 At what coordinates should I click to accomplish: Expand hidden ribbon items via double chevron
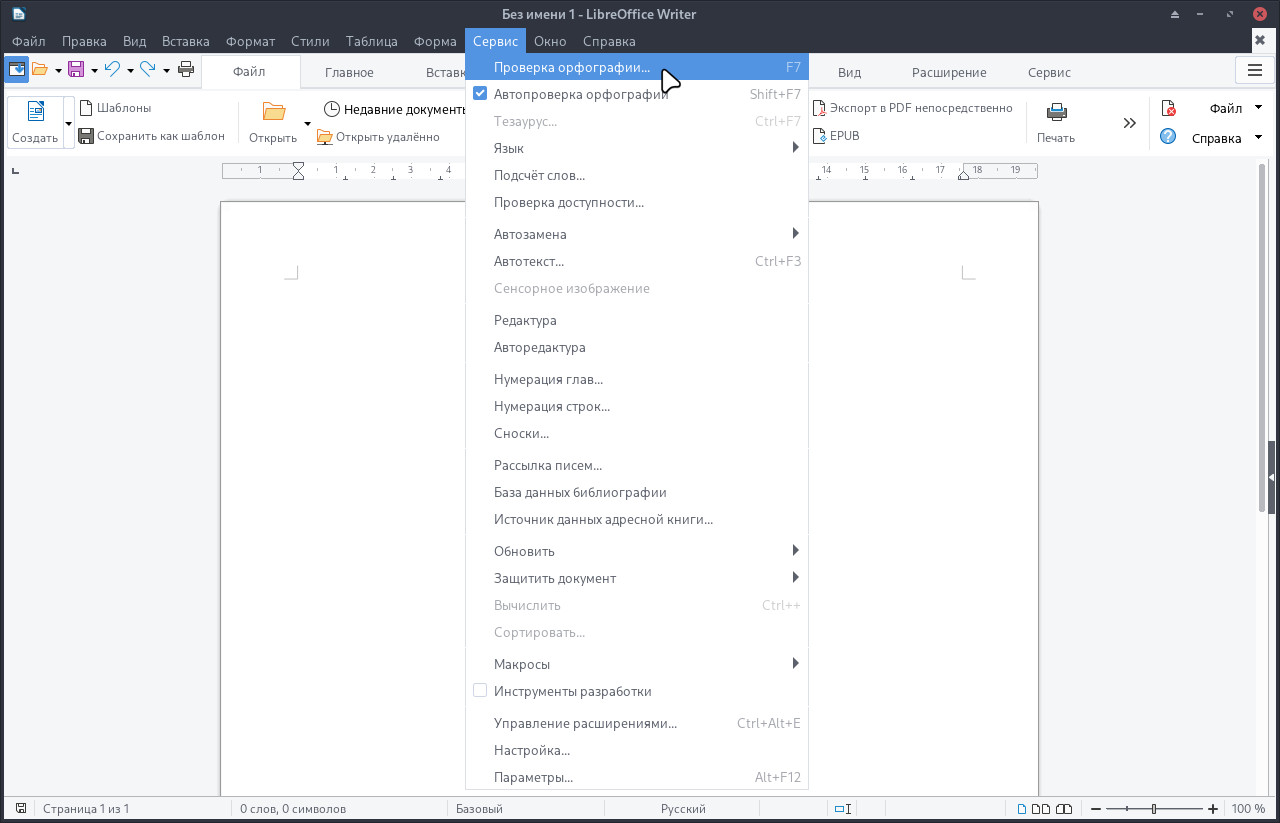tap(1130, 123)
